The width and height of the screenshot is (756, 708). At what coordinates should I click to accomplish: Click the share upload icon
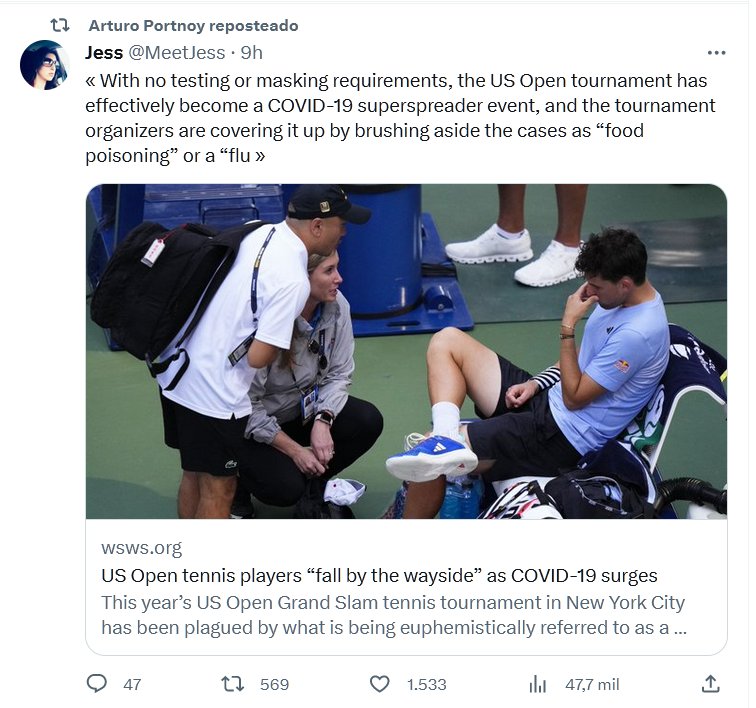coord(710,684)
